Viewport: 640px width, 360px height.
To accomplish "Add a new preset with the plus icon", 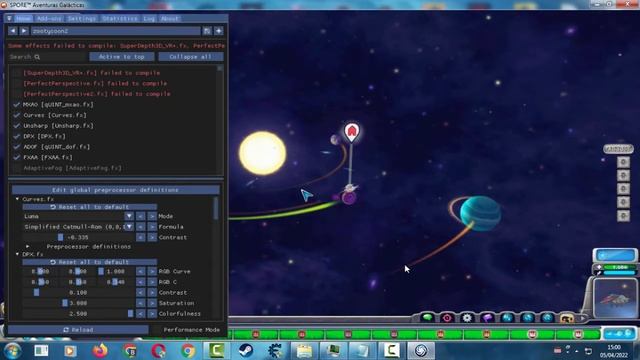I will pyautogui.click(x=219, y=31).
